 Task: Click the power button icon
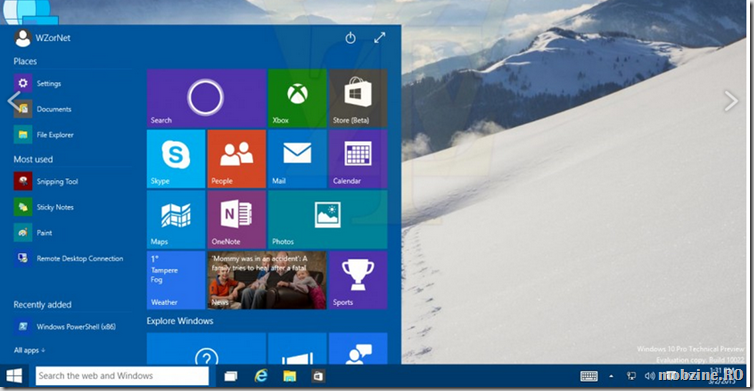pyautogui.click(x=351, y=38)
